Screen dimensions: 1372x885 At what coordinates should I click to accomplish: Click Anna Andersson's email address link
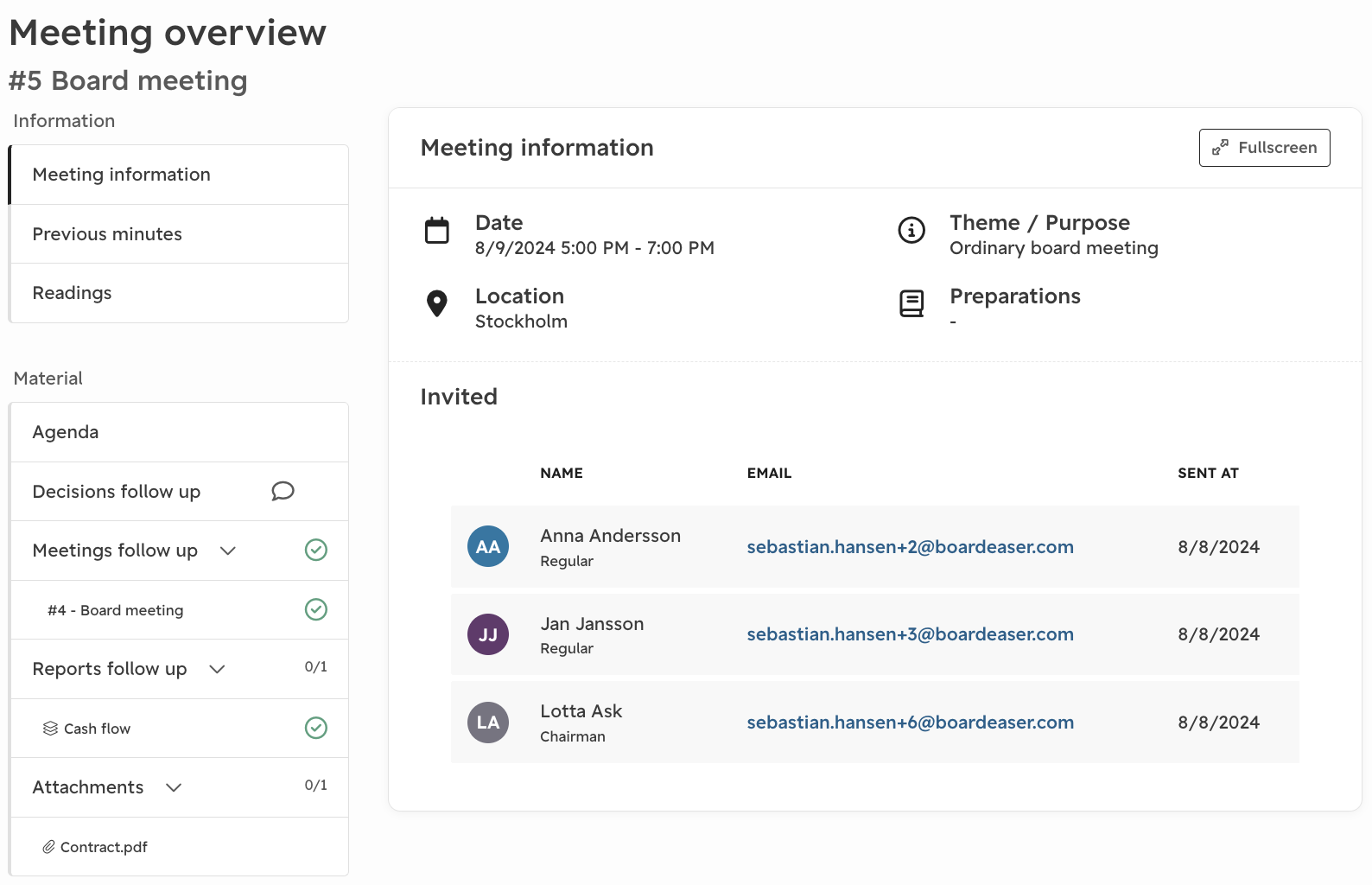click(x=910, y=547)
